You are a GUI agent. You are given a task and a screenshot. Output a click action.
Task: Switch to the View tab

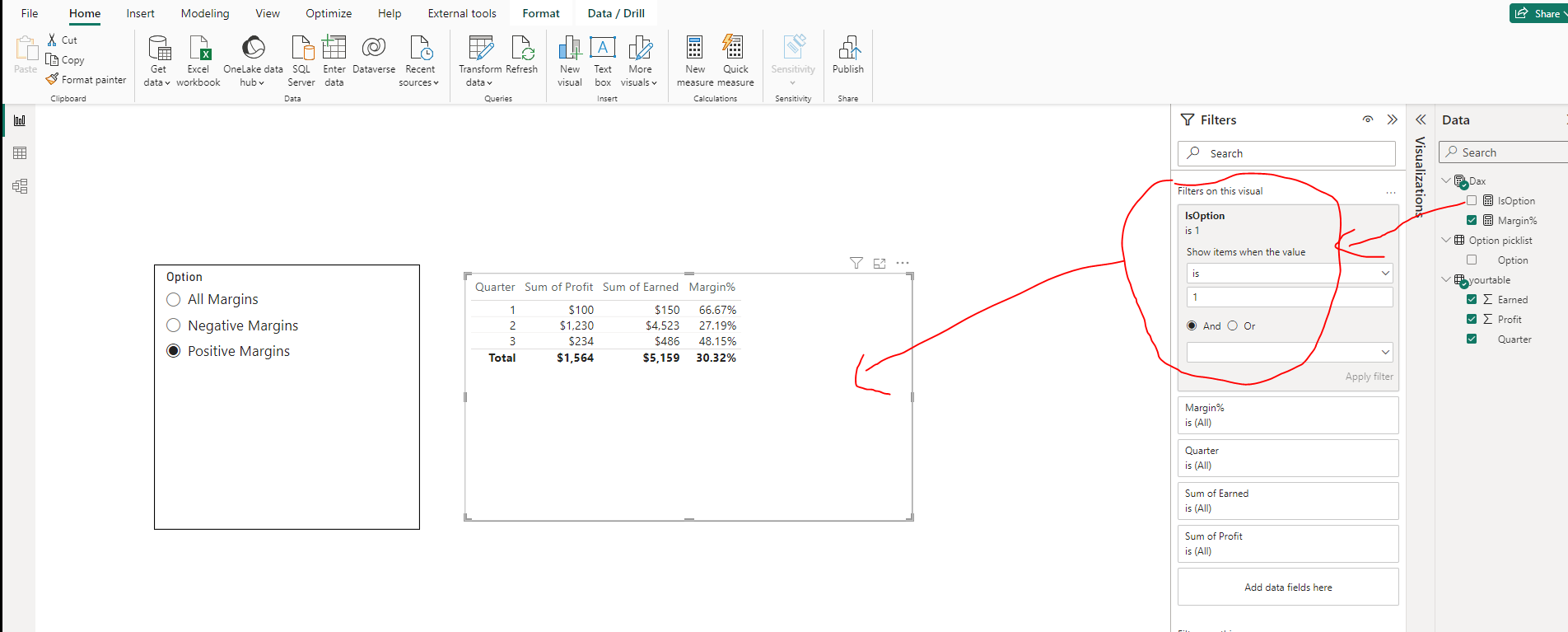(x=268, y=13)
